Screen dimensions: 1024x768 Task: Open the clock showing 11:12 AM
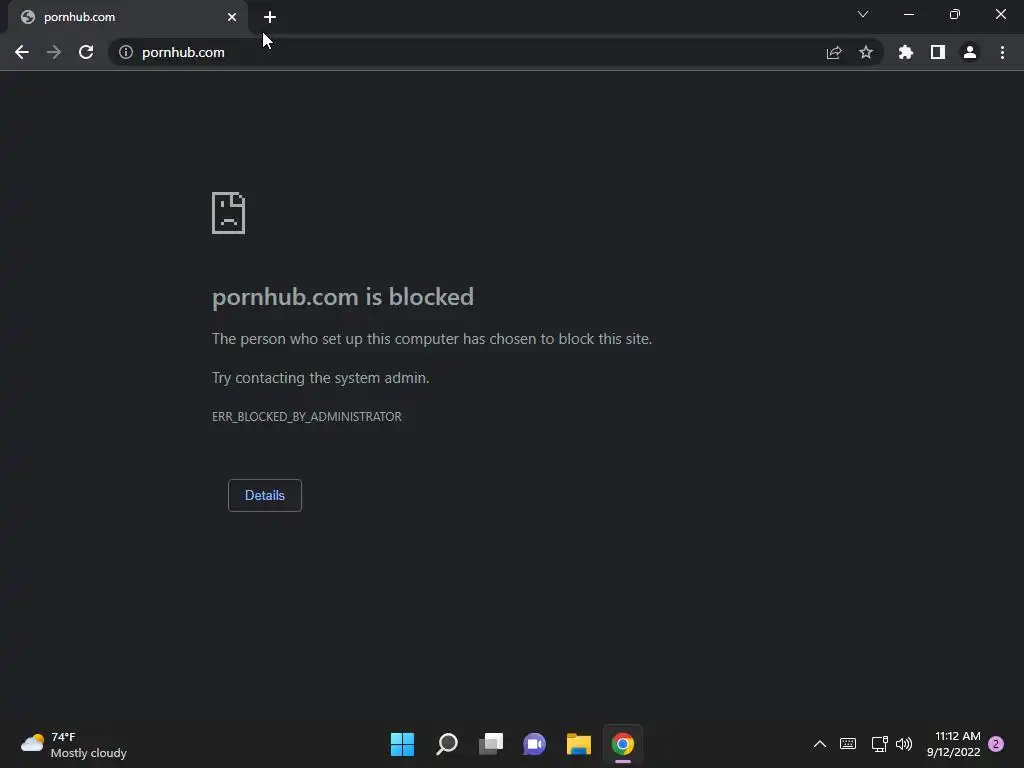[x=953, y=744]
